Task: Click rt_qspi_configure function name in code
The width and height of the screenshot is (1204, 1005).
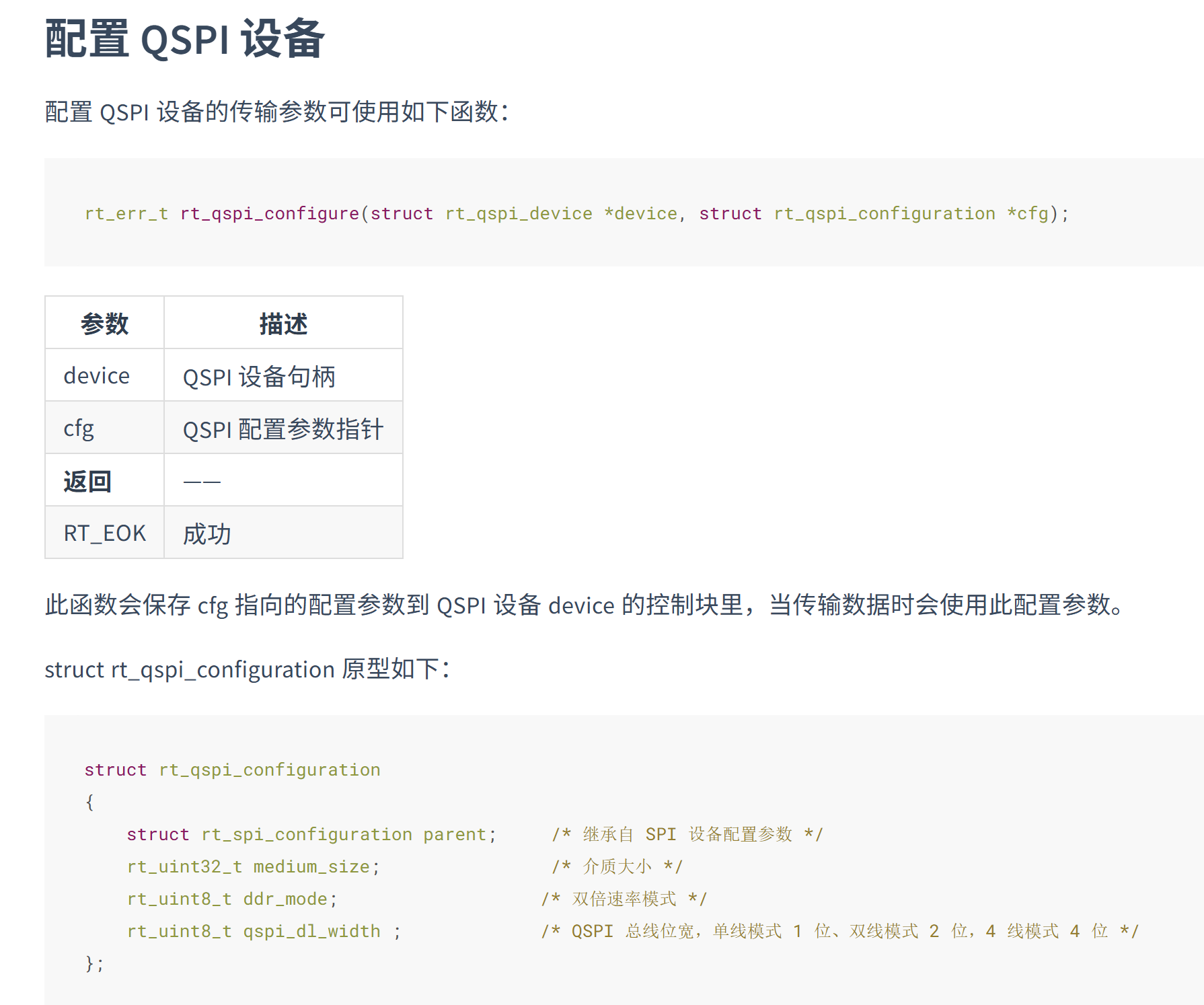Action: tap(270, 213)
